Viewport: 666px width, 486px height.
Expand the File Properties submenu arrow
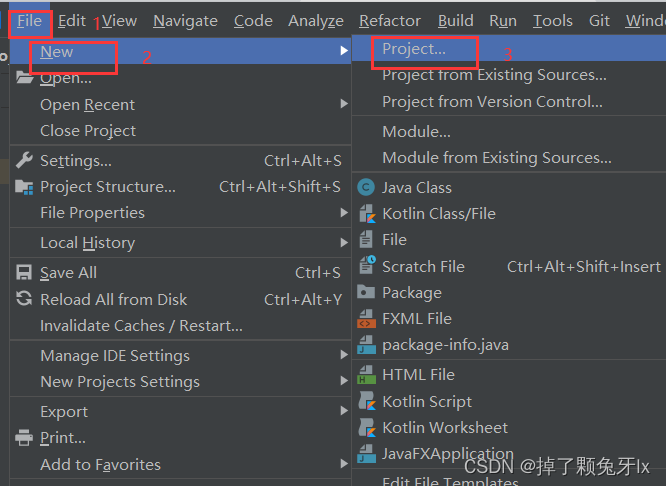pos(344,212)
